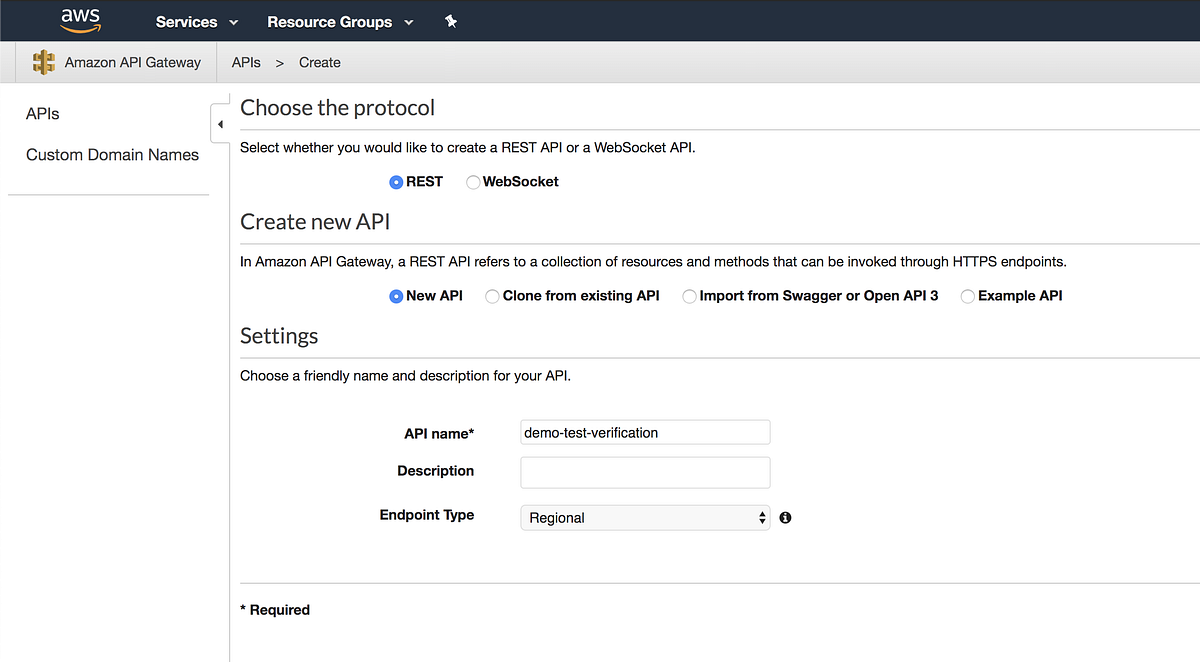Click the Amazon API Gateway service icon

coord(44,62)
